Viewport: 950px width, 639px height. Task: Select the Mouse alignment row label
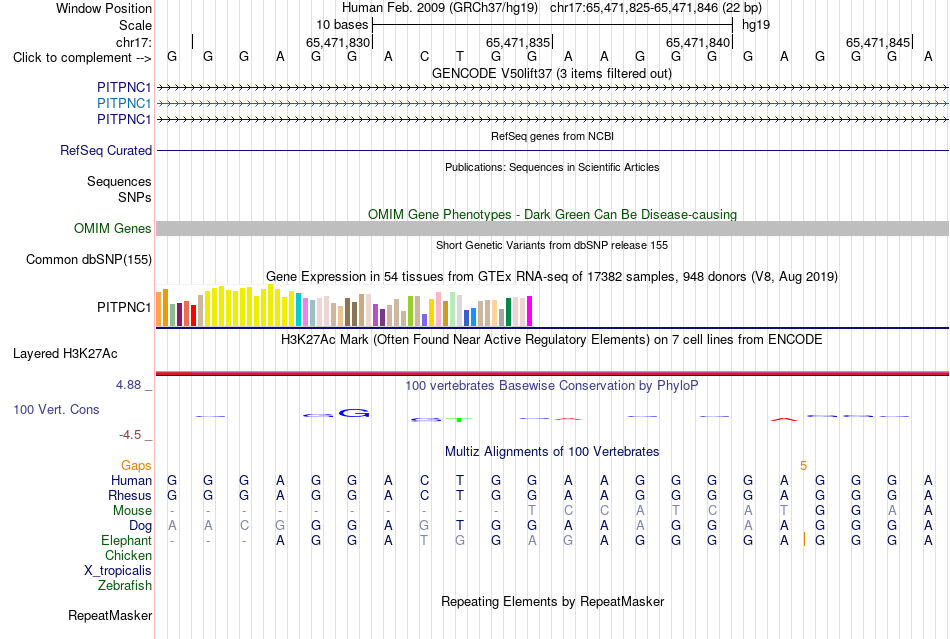tap(132, 511)
